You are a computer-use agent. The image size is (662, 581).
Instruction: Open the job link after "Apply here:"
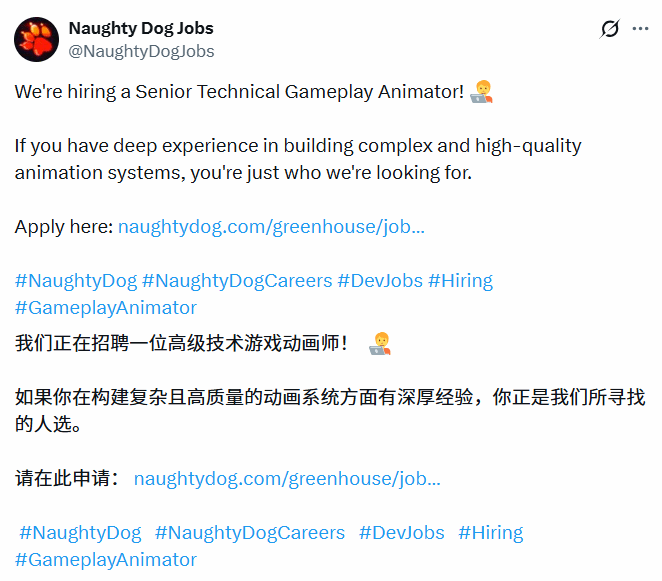coord(271,227)
